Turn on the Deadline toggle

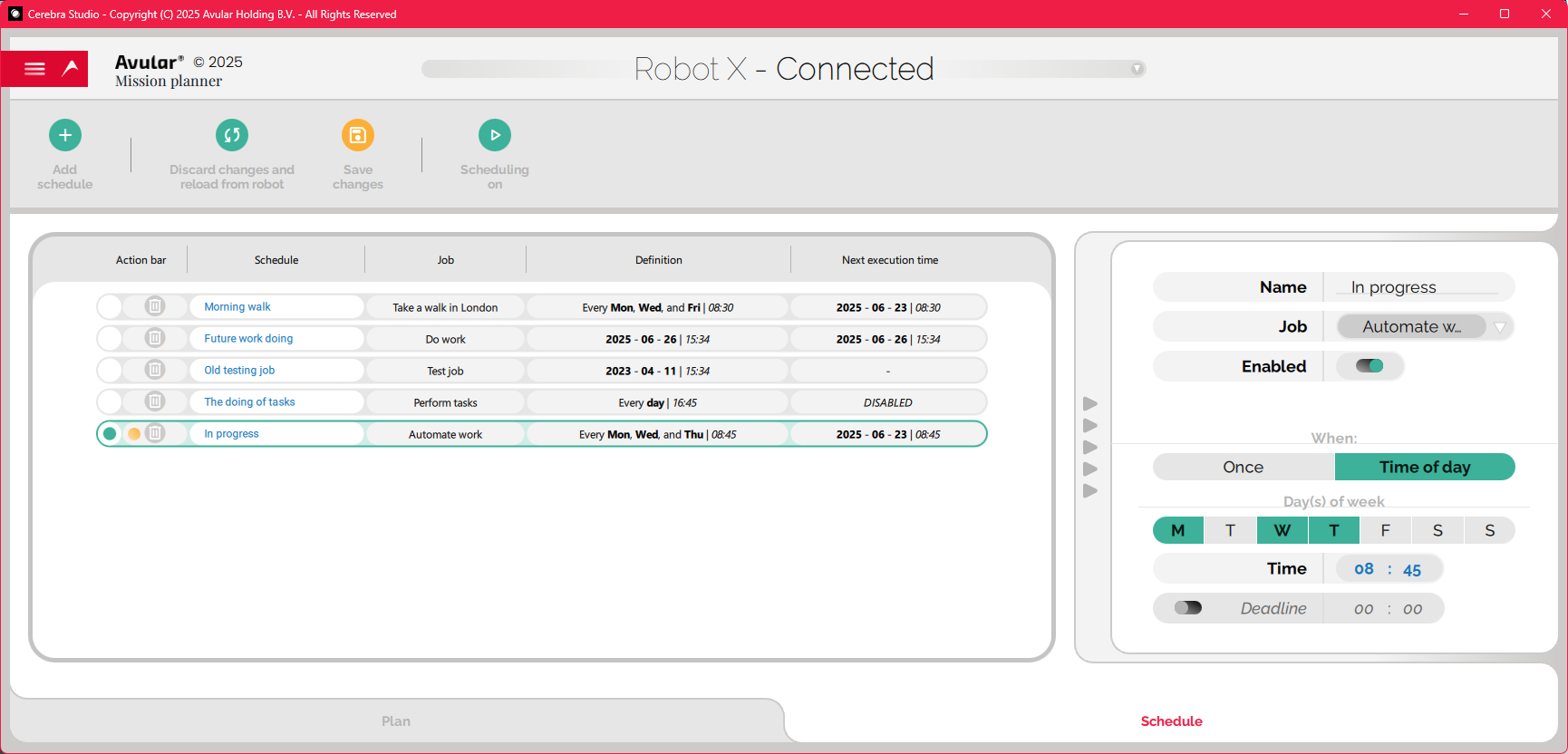(x=1188, y=608)
